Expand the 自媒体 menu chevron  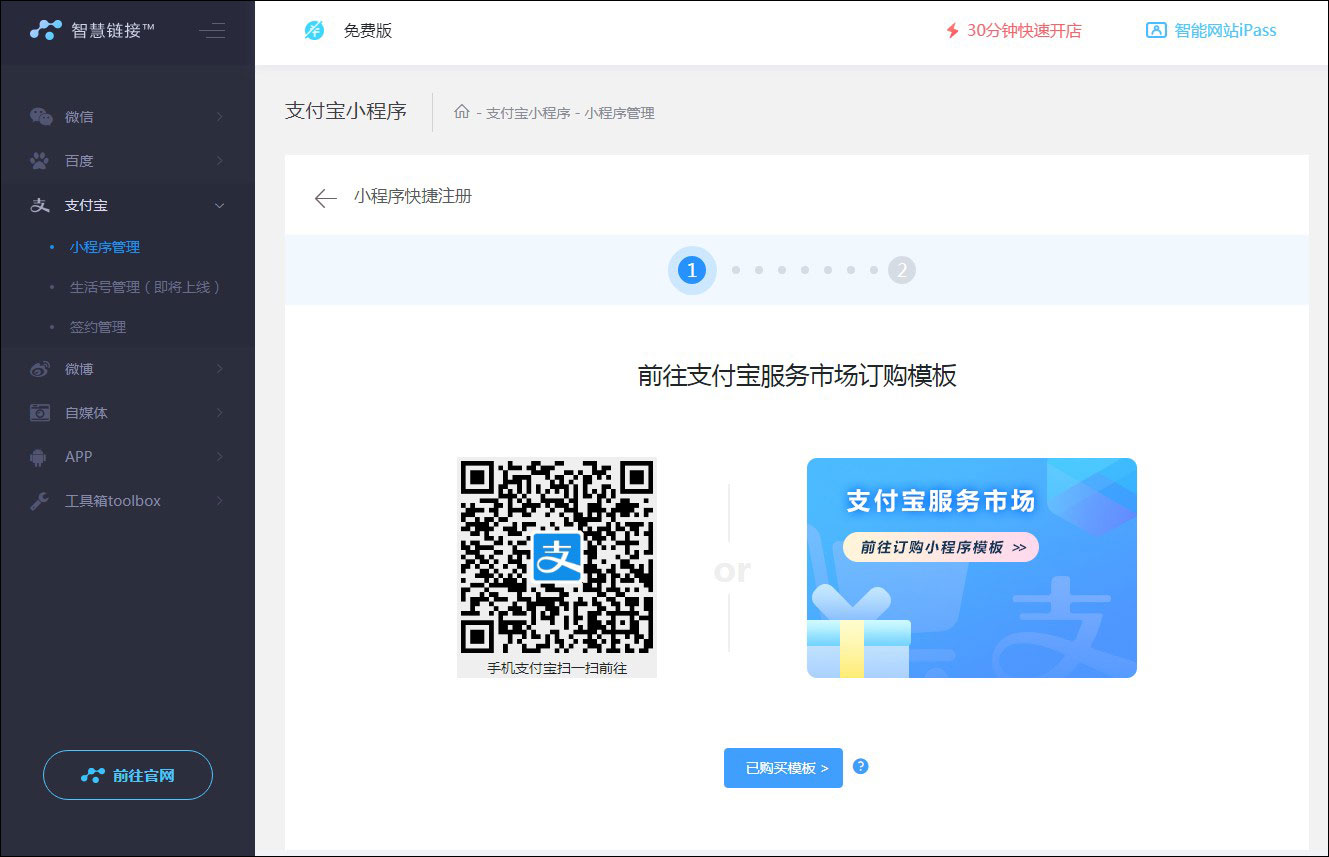(x=219, y=413)
